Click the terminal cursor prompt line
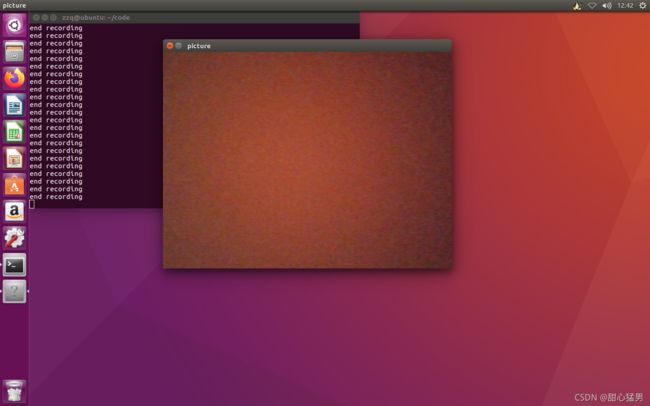The width and height of the screenshot is (650, 406). (32, 204)
